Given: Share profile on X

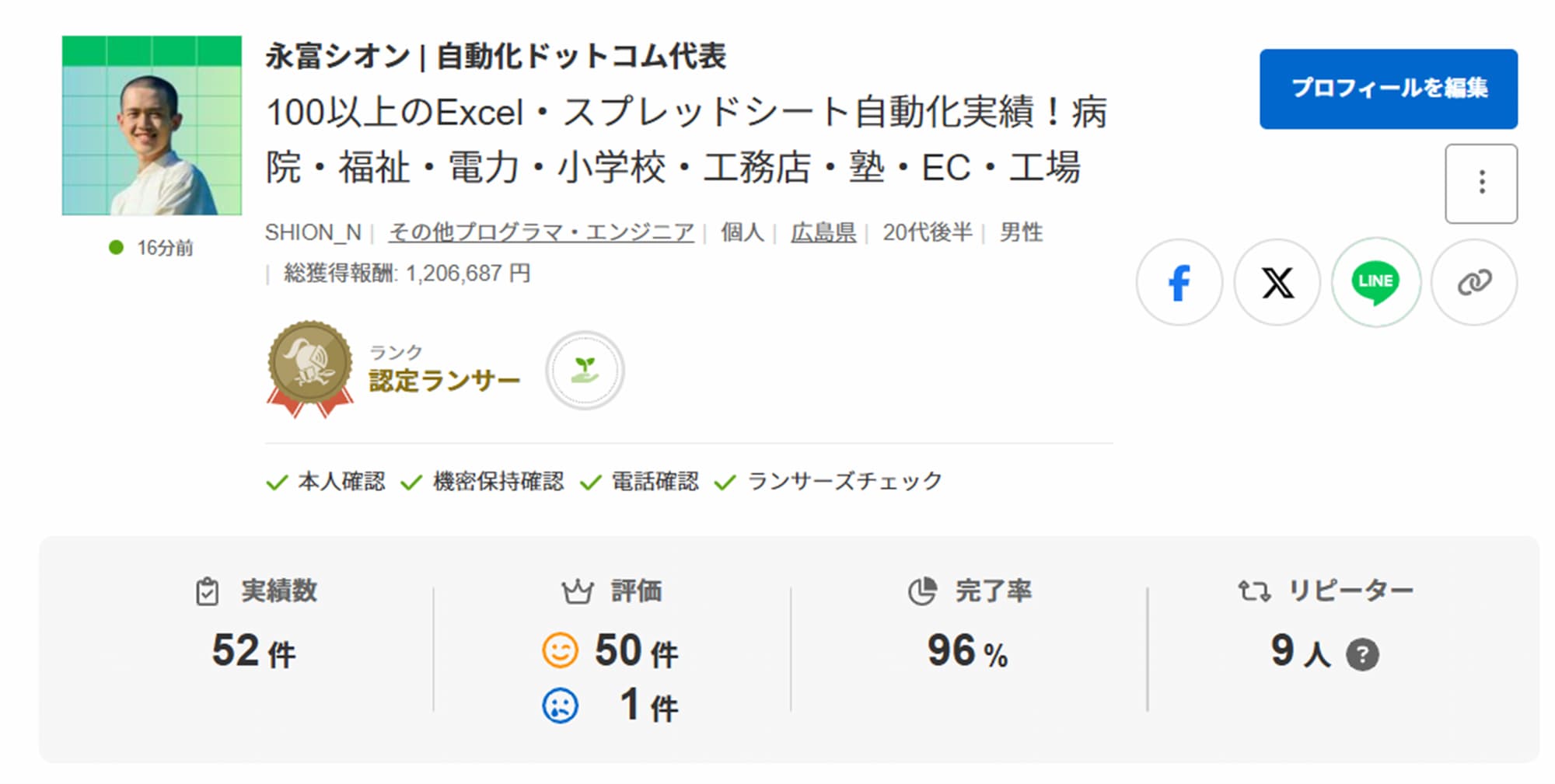Looking at the screenshot, I should coord(1277,282).
